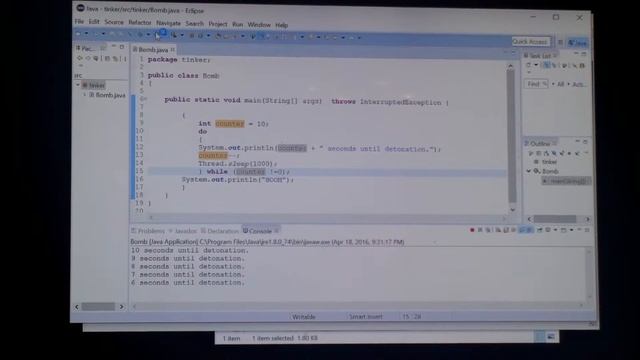640x360 pixels.
Task: Maximize the Package Explorer view
Action: [122, 47]
